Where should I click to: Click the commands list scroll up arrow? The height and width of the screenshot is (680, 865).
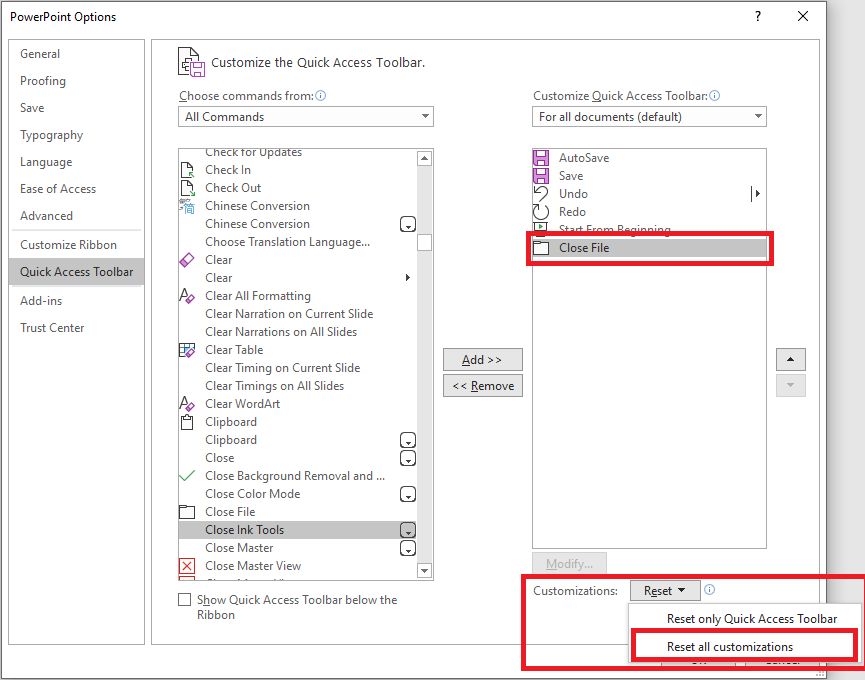[x=424, y=158]
